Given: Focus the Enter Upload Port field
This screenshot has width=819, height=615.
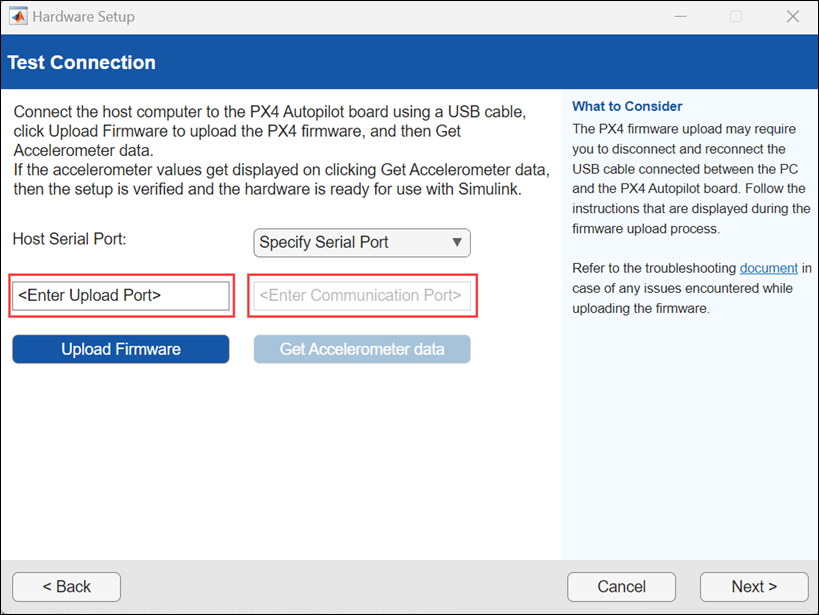Looking at the screenshot, I should coord(121,295).
